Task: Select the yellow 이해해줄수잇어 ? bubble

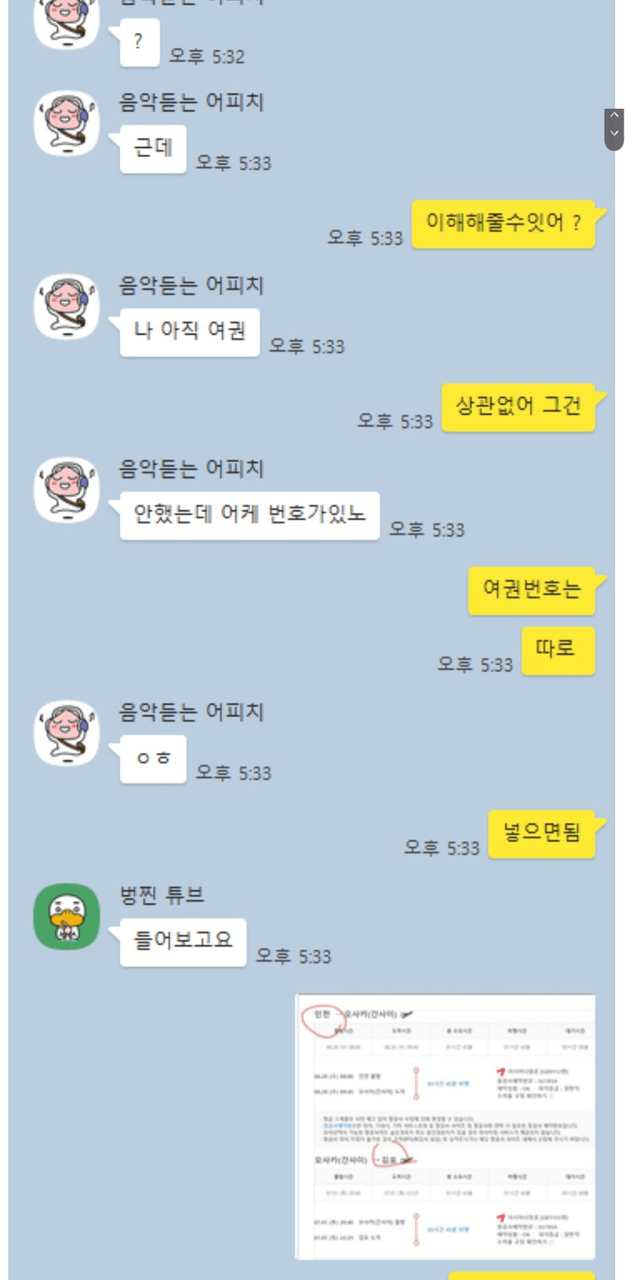Action: click(x=504, y=223)
